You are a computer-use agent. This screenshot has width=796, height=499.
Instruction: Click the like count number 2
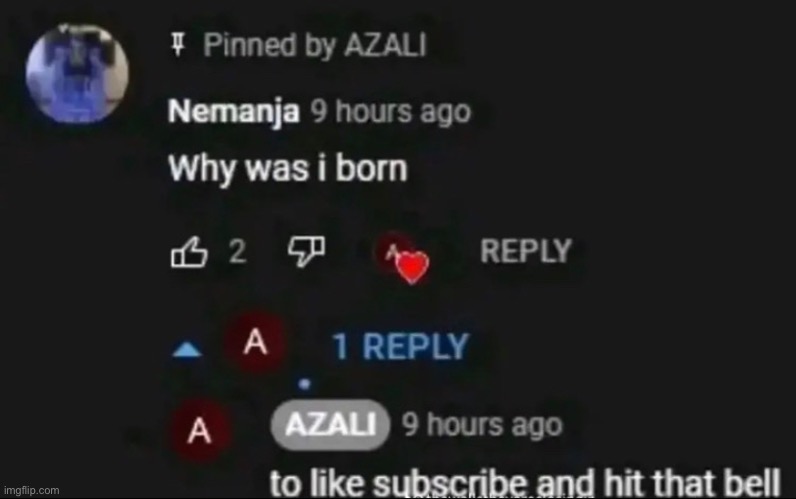point(238,251)
